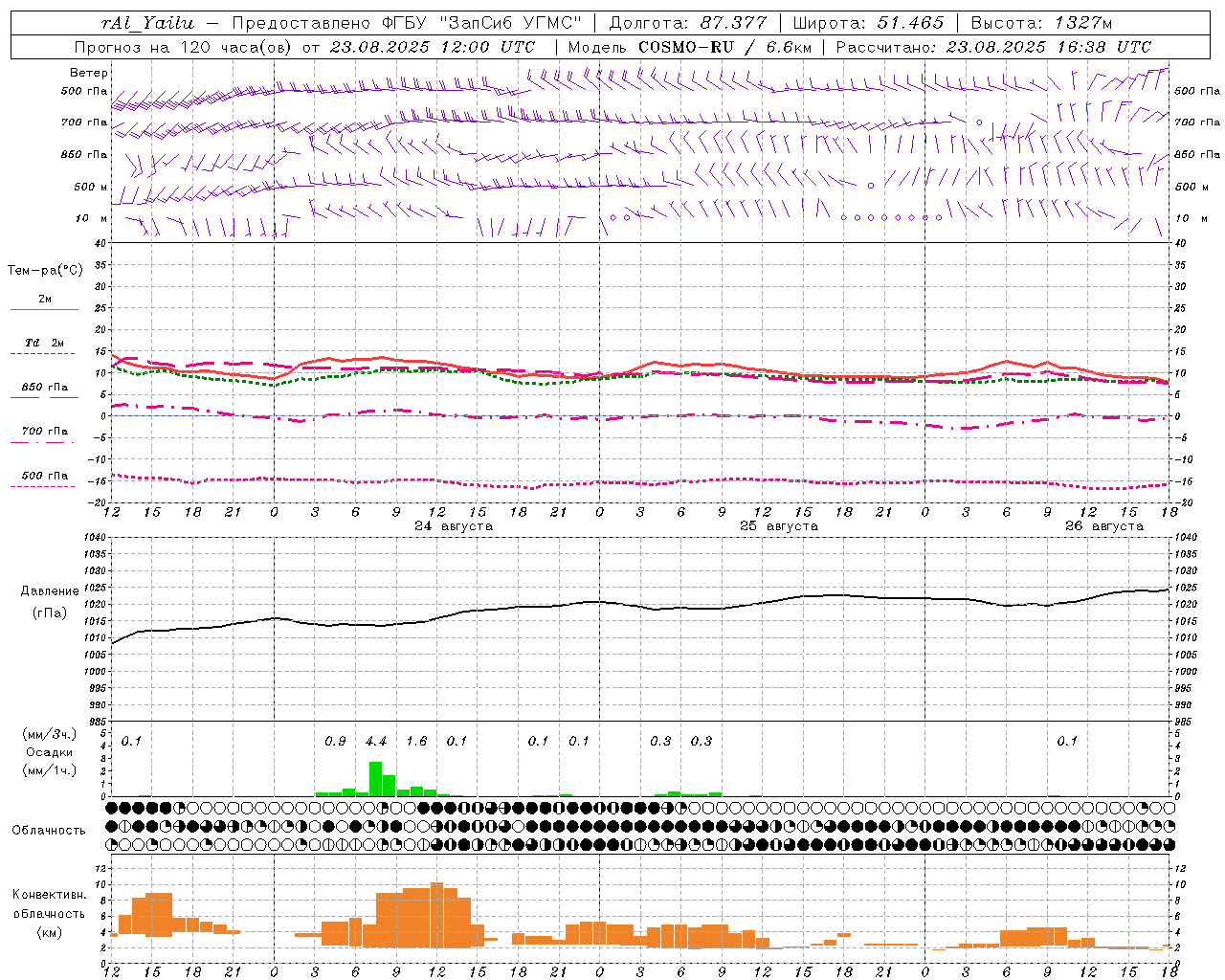The height and width of the screenshot is (980, 1225).
Task: Click the Тем-ра(°C) temperature panel label
Action: [x=45, y=271]
